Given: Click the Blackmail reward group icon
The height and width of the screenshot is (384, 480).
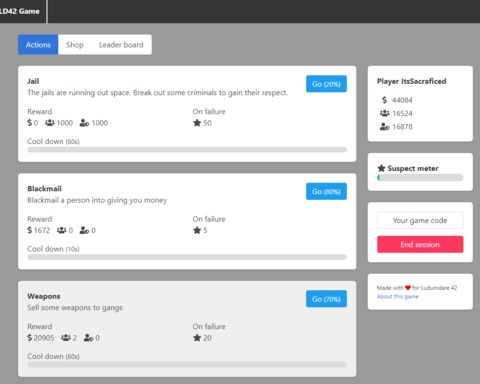Looking at the screenshot, I should [61, 230].
